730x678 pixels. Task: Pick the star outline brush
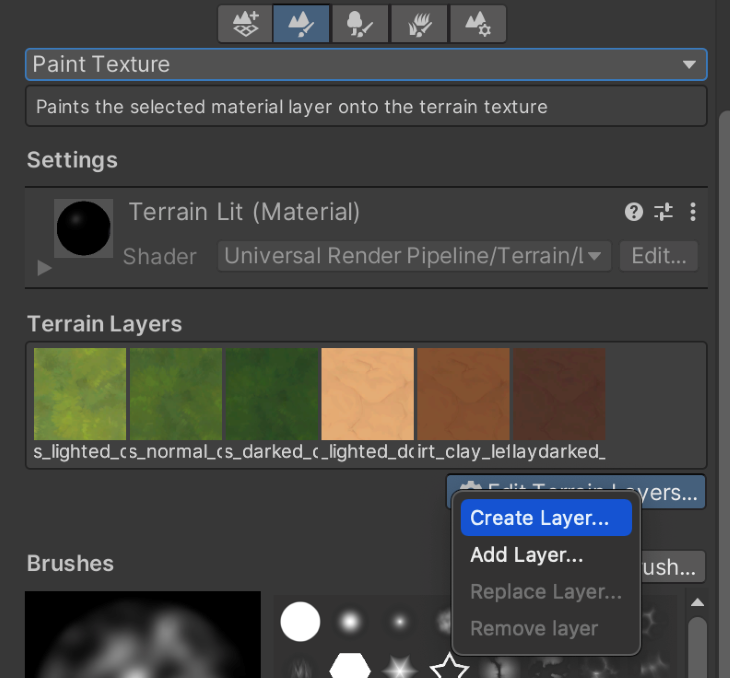449,665
